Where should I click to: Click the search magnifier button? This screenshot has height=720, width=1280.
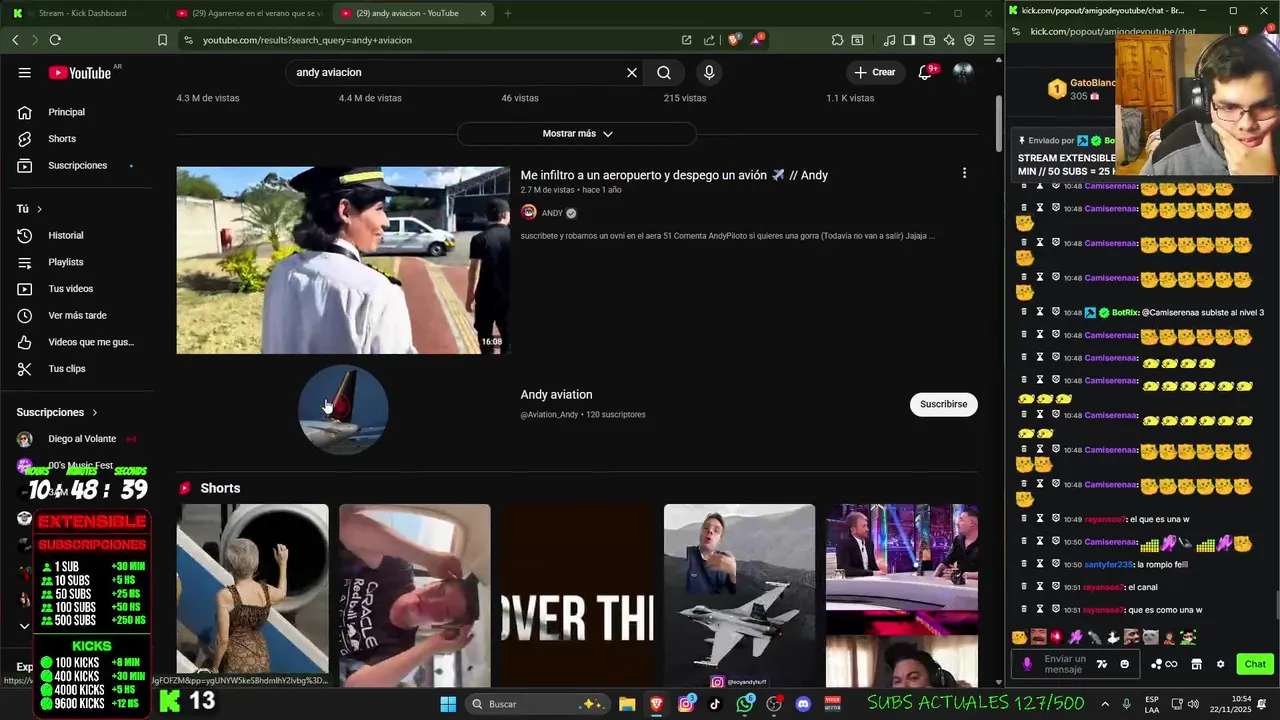pyautogui.click(x=664, y=72)
